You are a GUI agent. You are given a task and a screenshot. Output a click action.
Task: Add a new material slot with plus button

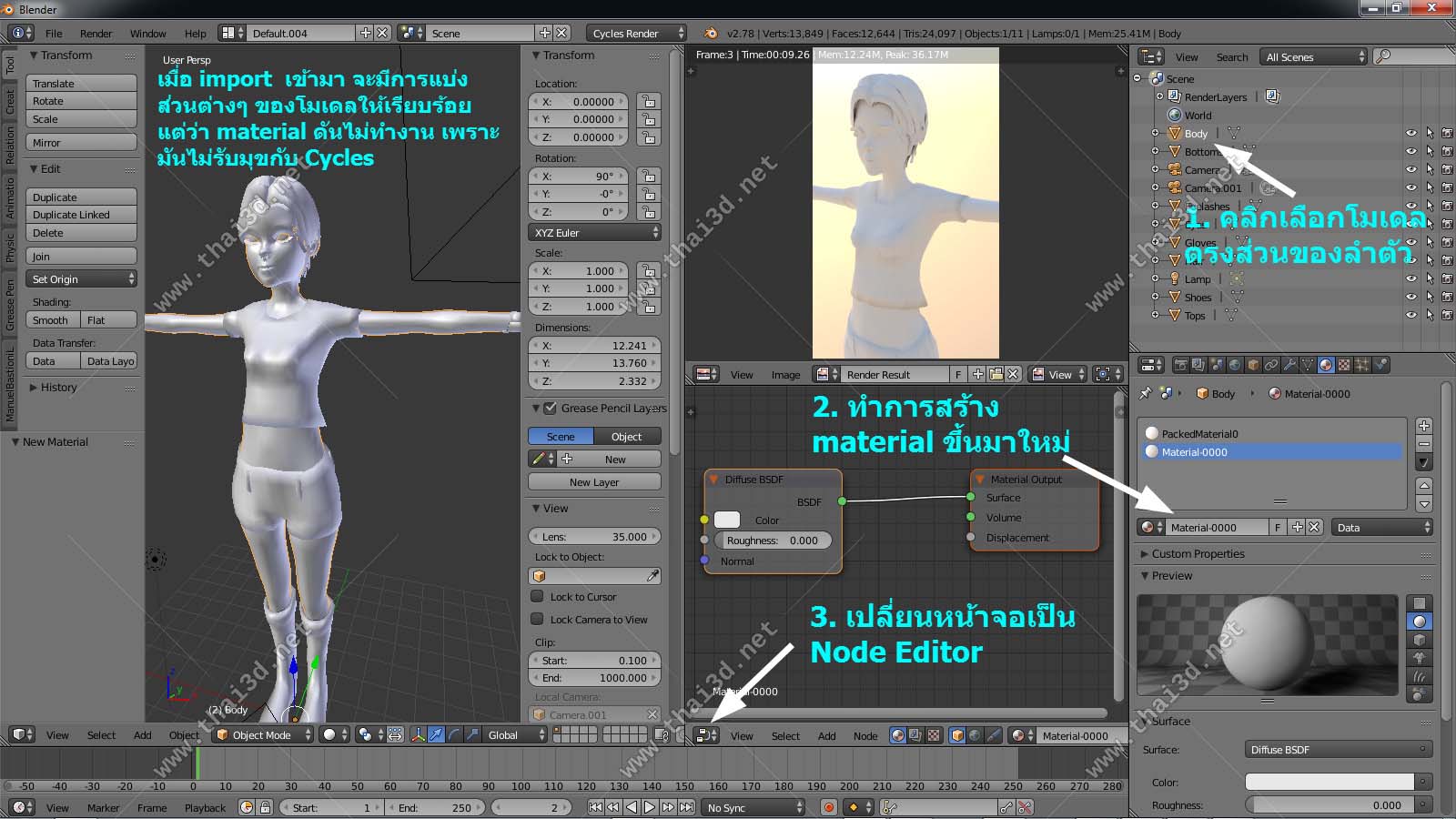click(1424, 426)
